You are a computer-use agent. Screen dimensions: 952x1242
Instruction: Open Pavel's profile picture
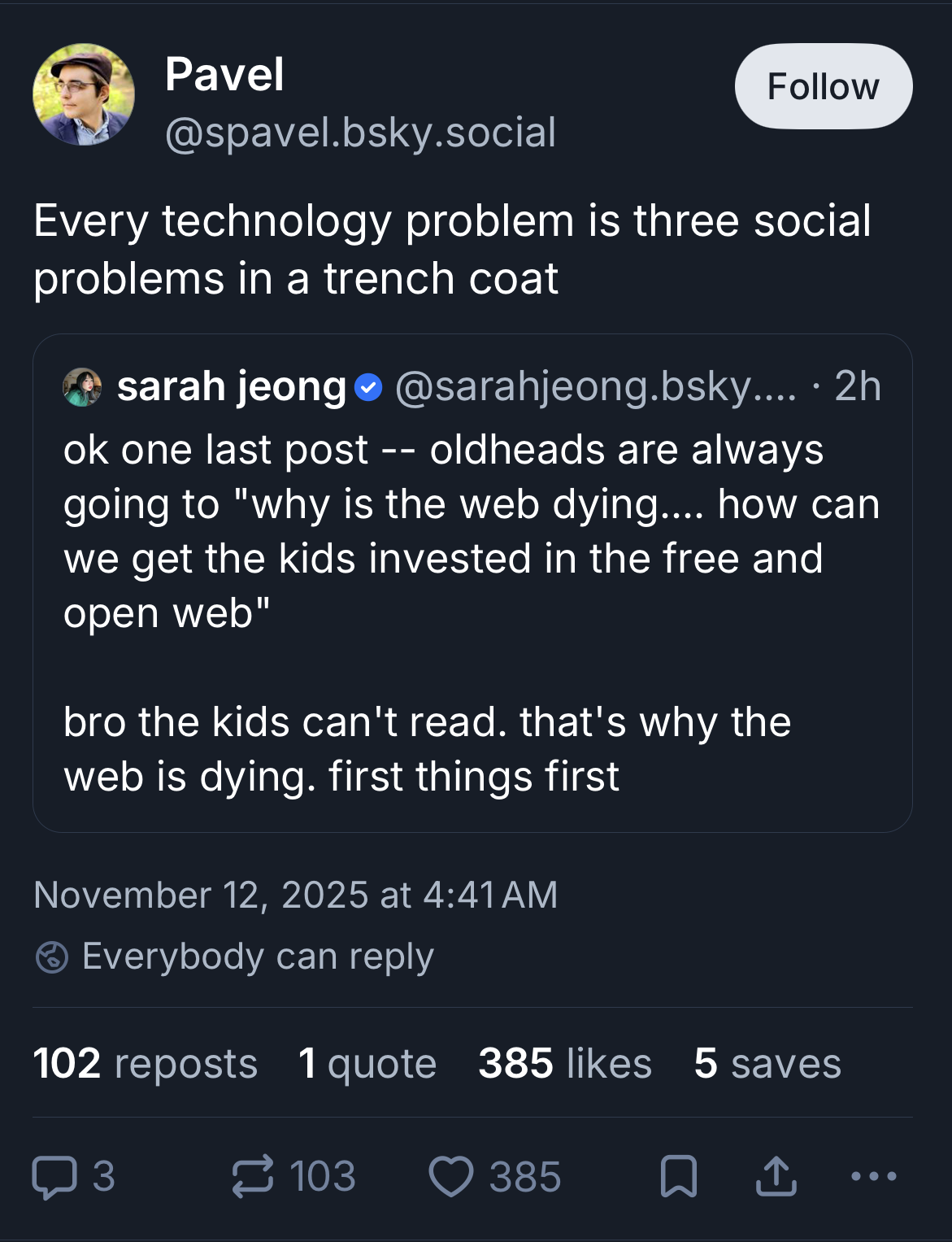tap(84, 94)
